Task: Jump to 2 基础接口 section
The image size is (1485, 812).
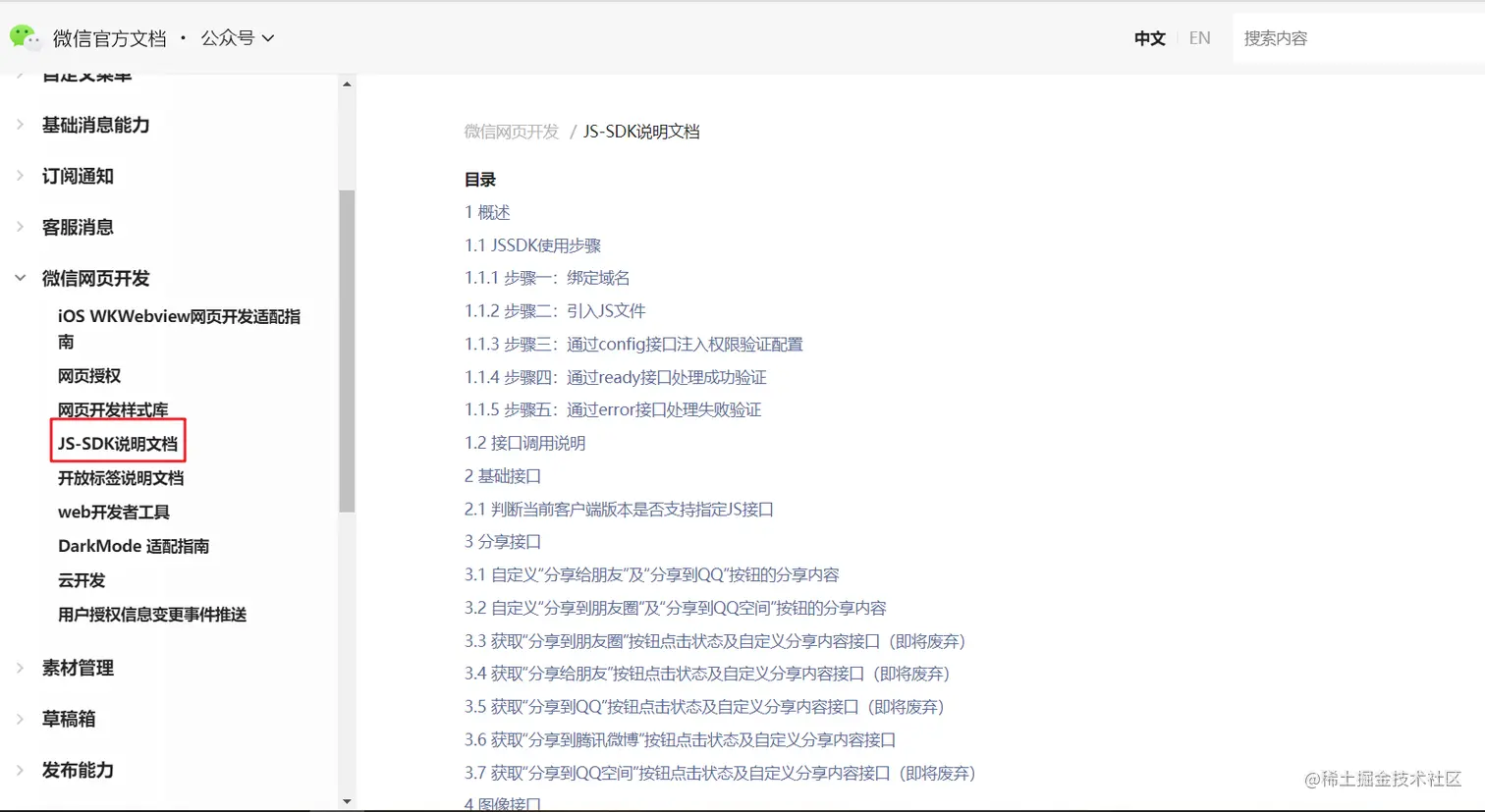Action: point(503,476)
